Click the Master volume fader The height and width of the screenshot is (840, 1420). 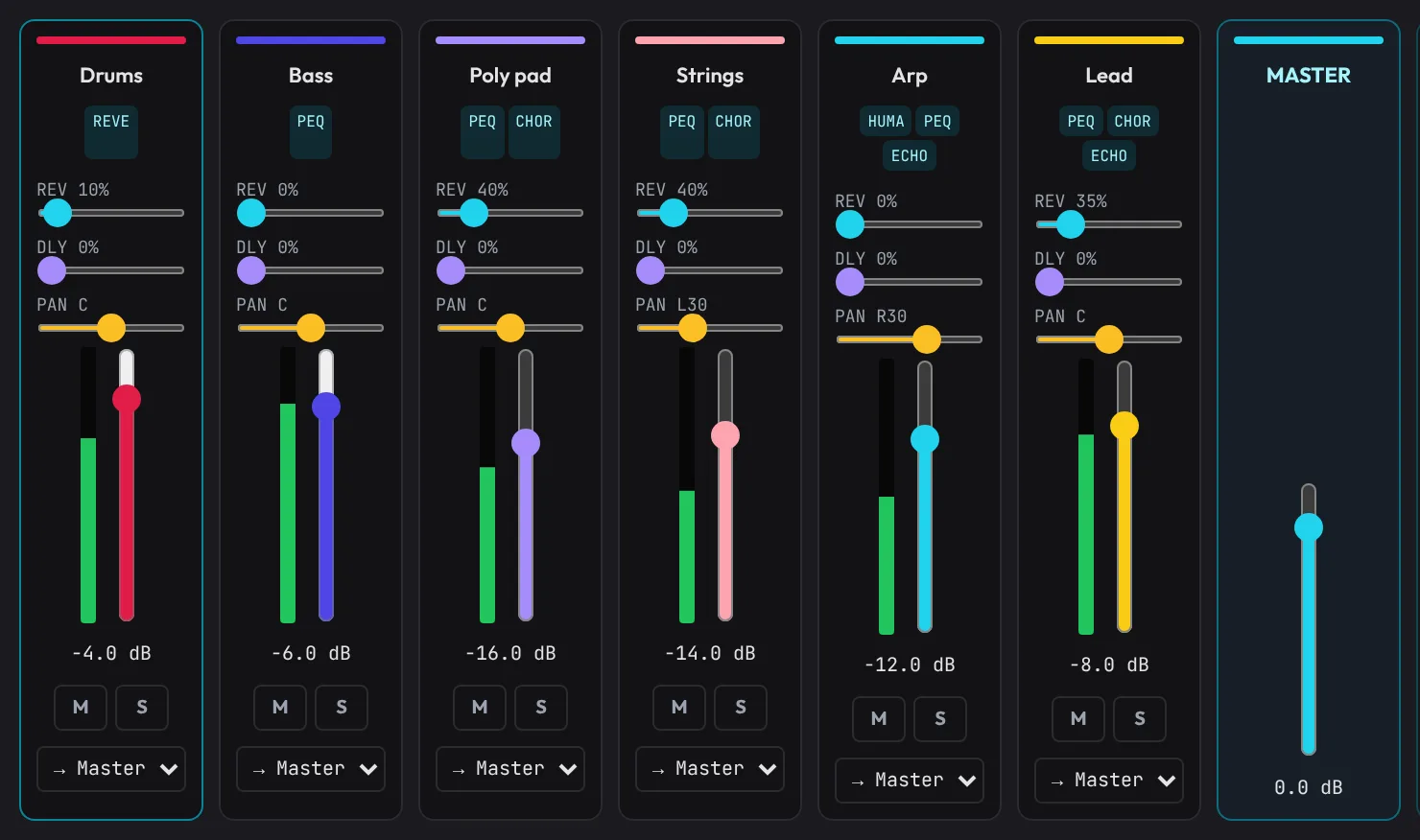[x=1309, y=619]
